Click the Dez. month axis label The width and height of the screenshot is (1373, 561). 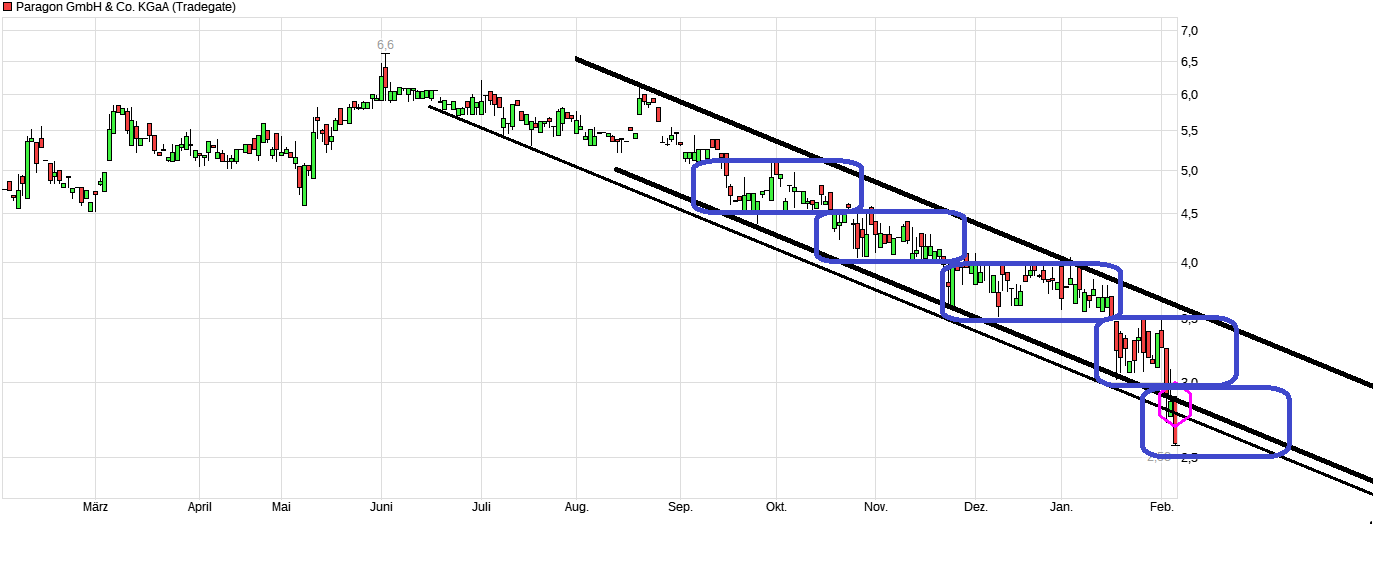coord(976,507)
